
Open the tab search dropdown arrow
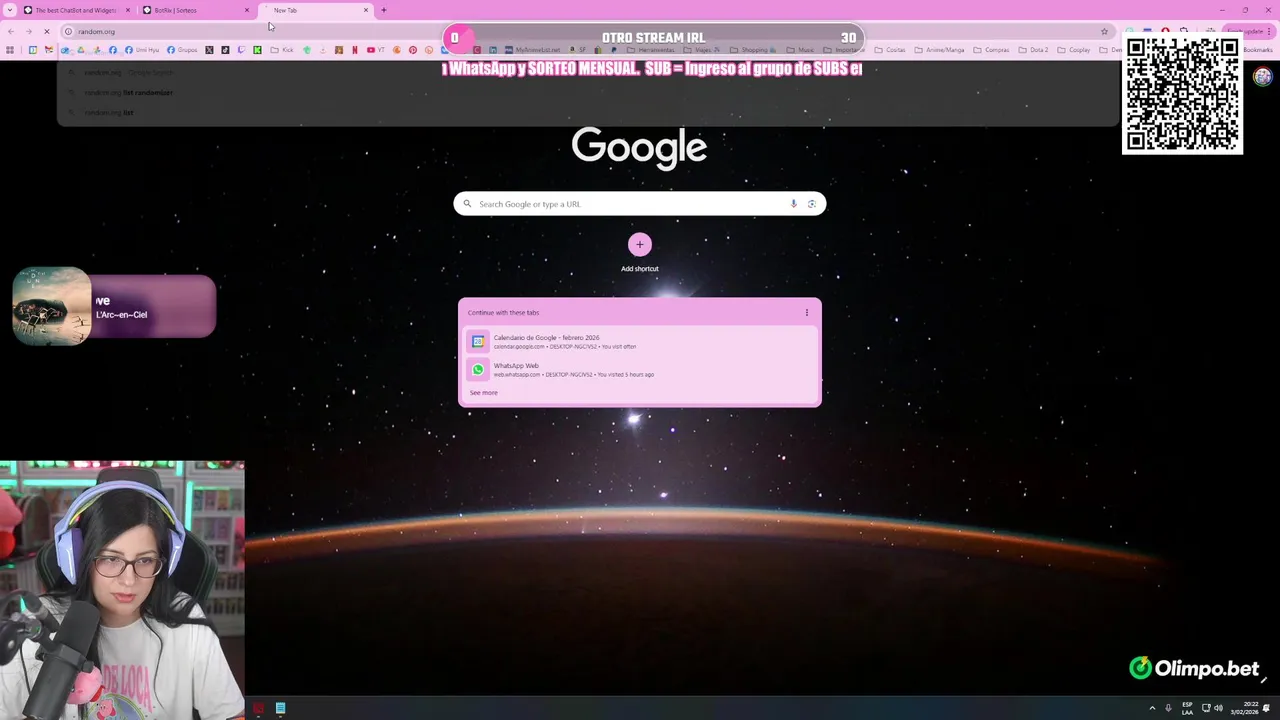point(9,10)
